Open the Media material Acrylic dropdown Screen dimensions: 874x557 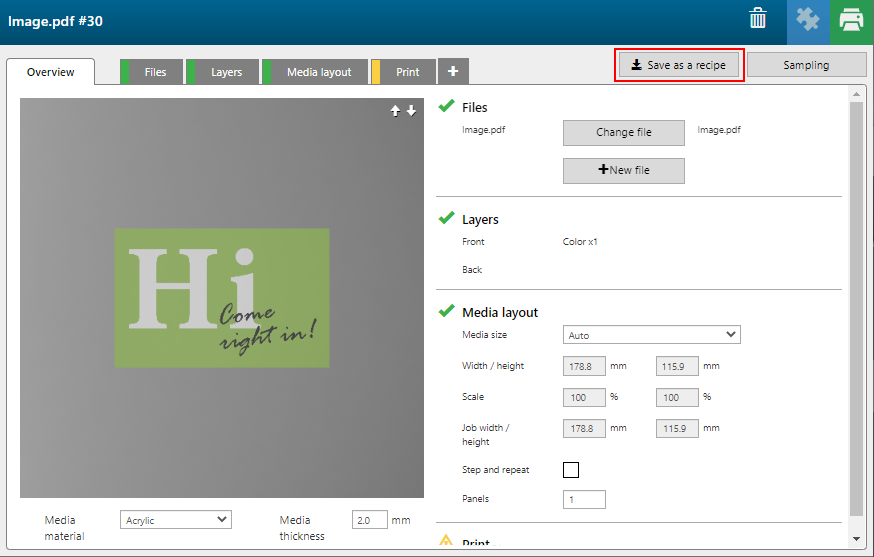175,520
